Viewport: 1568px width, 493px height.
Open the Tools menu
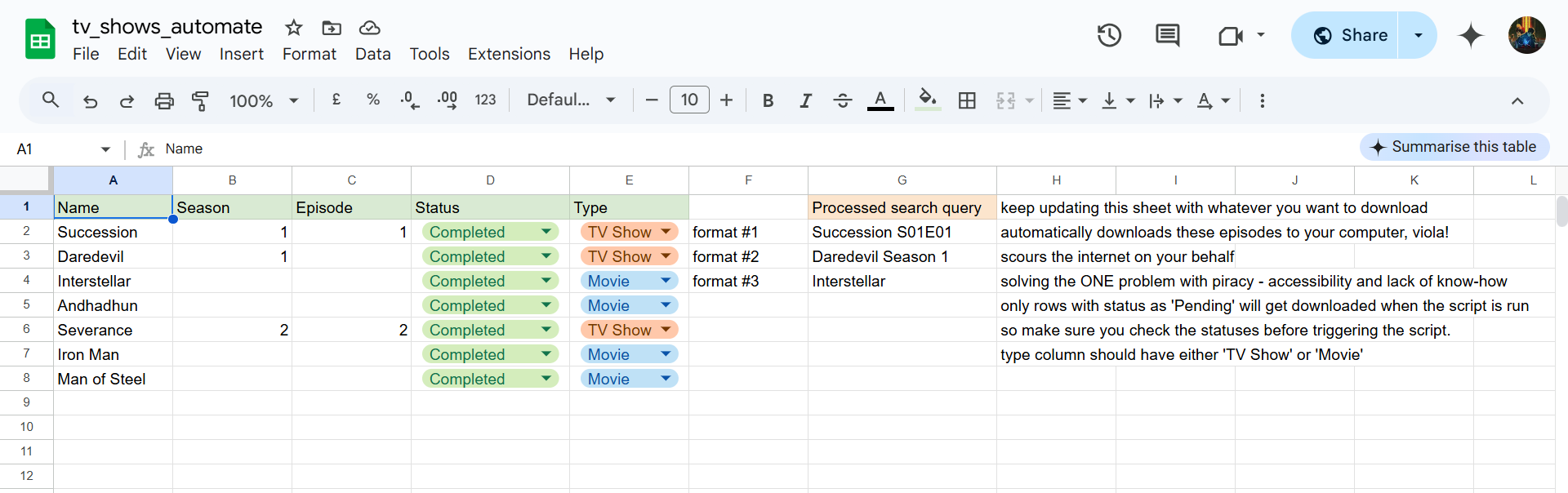[430, 54]
